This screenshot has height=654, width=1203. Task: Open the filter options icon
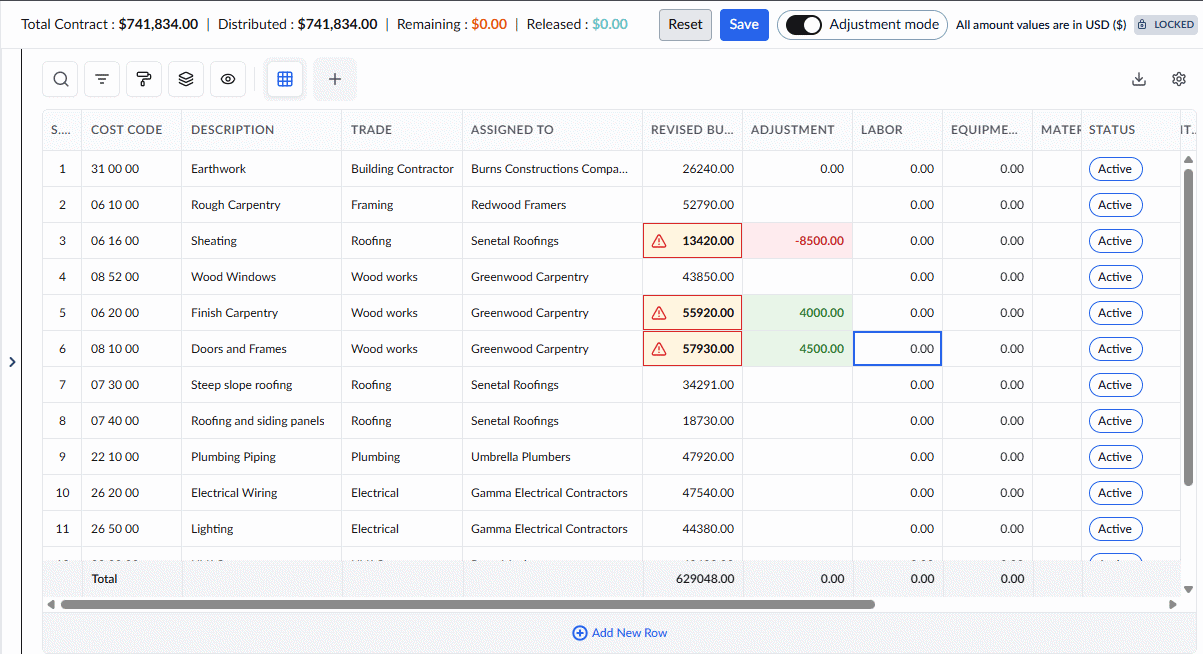tap(102, 79)
